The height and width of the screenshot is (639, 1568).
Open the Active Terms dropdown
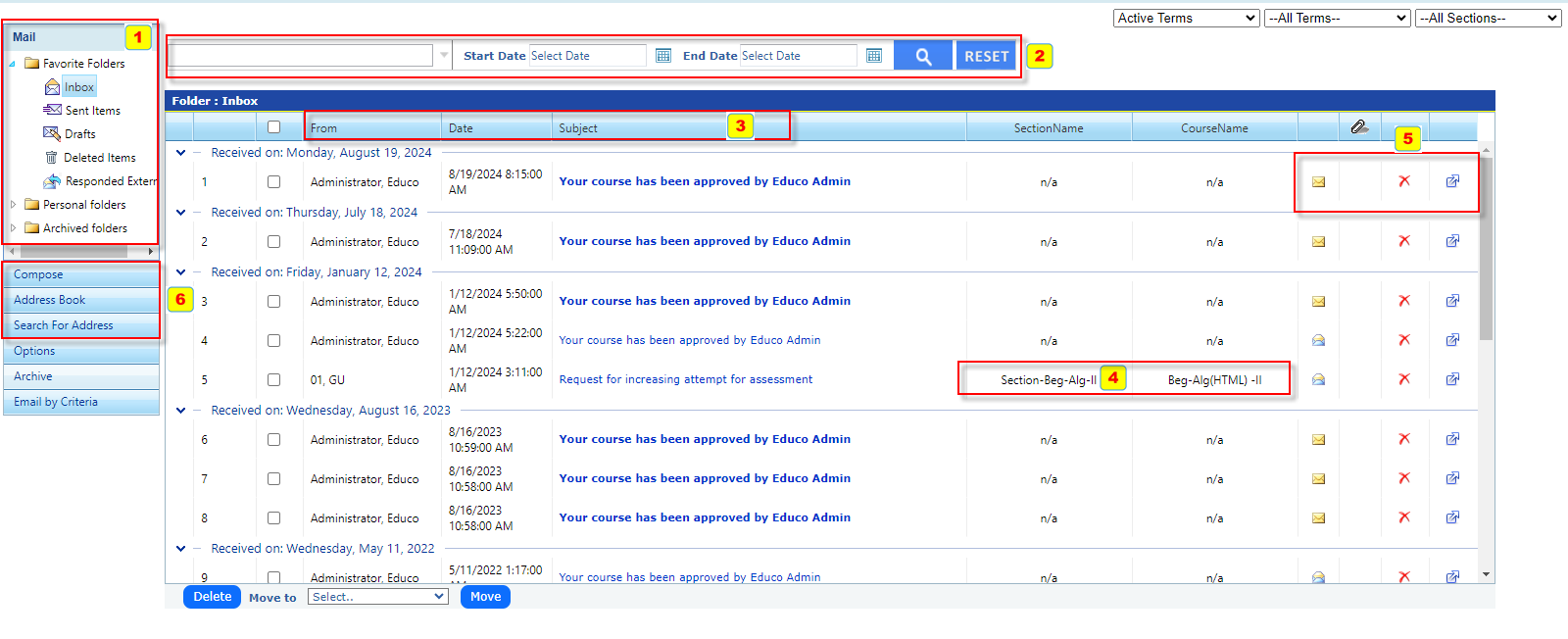click(1186, 18)
